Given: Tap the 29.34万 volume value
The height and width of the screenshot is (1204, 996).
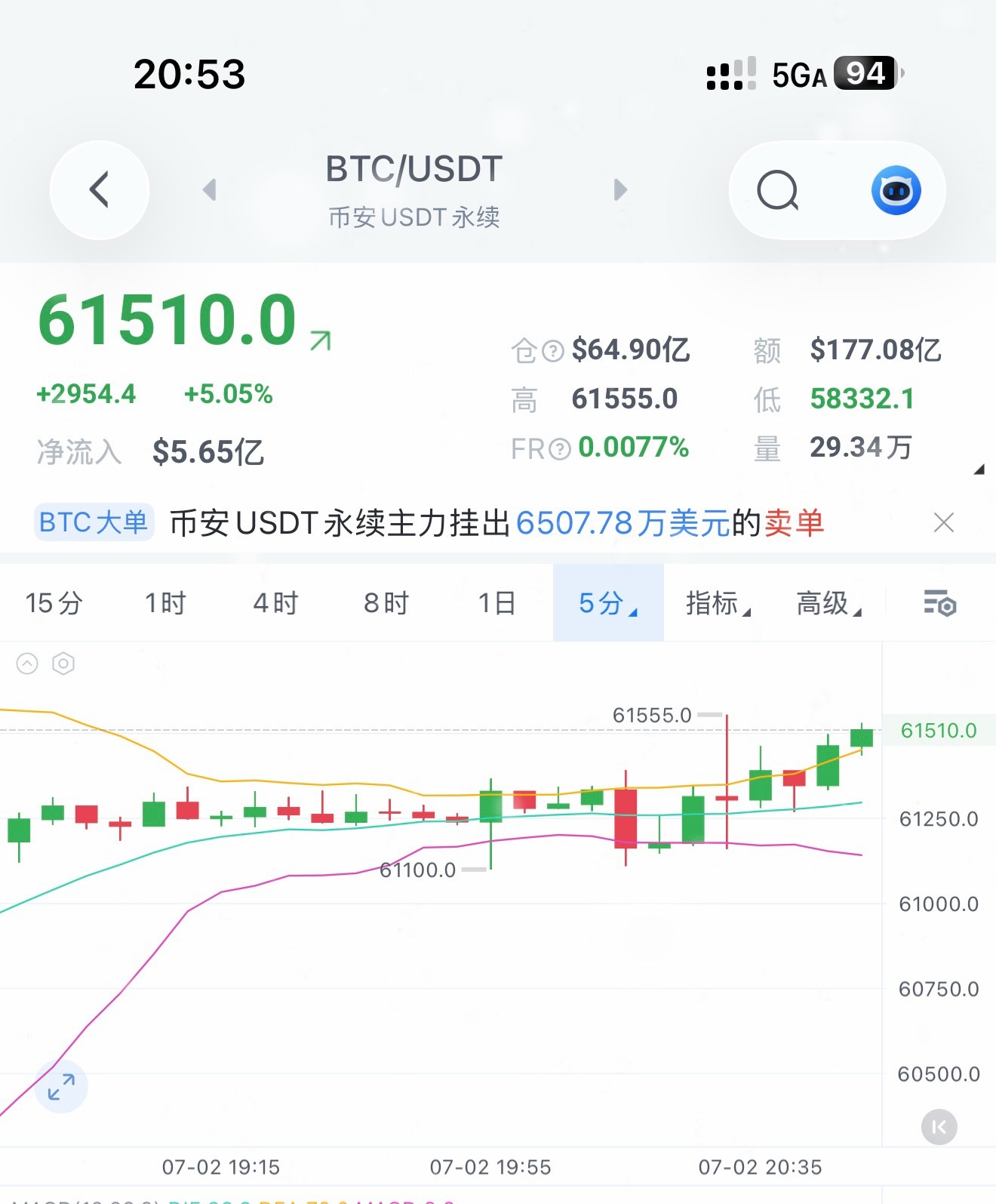Looking at the screenshot, I should coord(861,448).
